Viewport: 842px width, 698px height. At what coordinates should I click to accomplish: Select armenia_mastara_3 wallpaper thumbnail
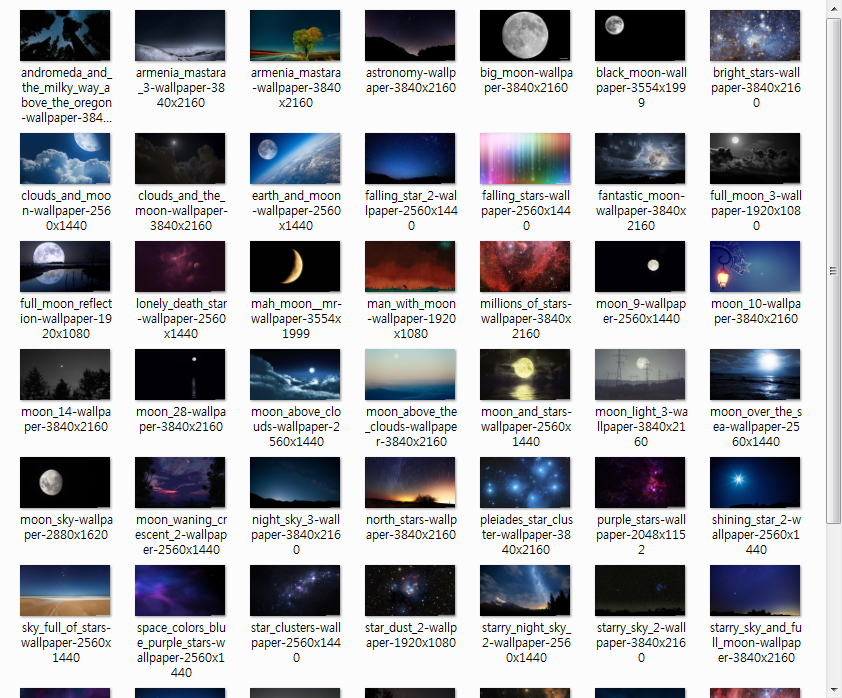coord(180,35)
